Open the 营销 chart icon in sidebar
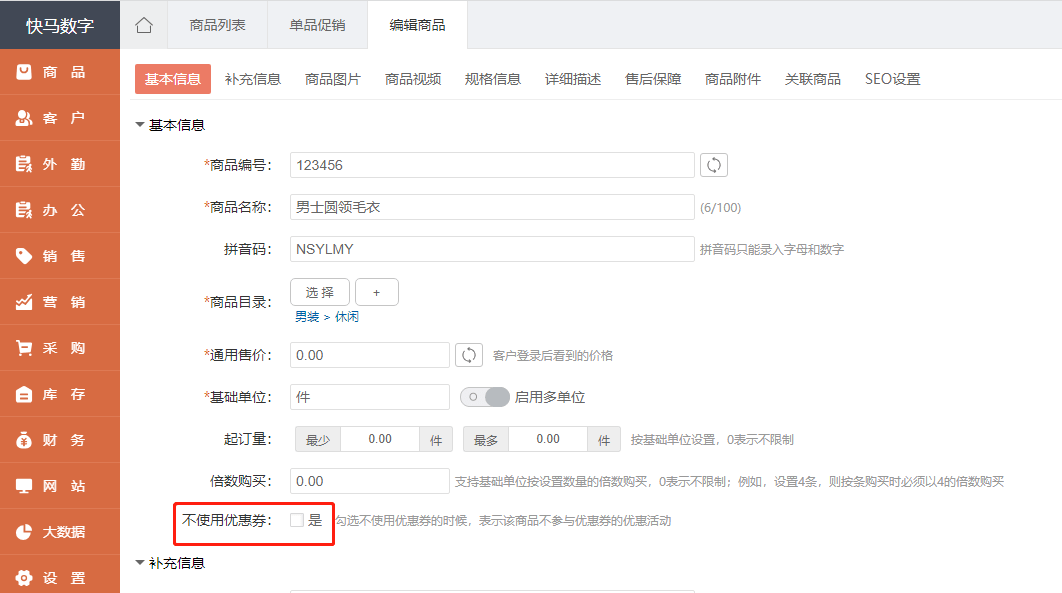The image size is (1062, 593). (24, 302)
